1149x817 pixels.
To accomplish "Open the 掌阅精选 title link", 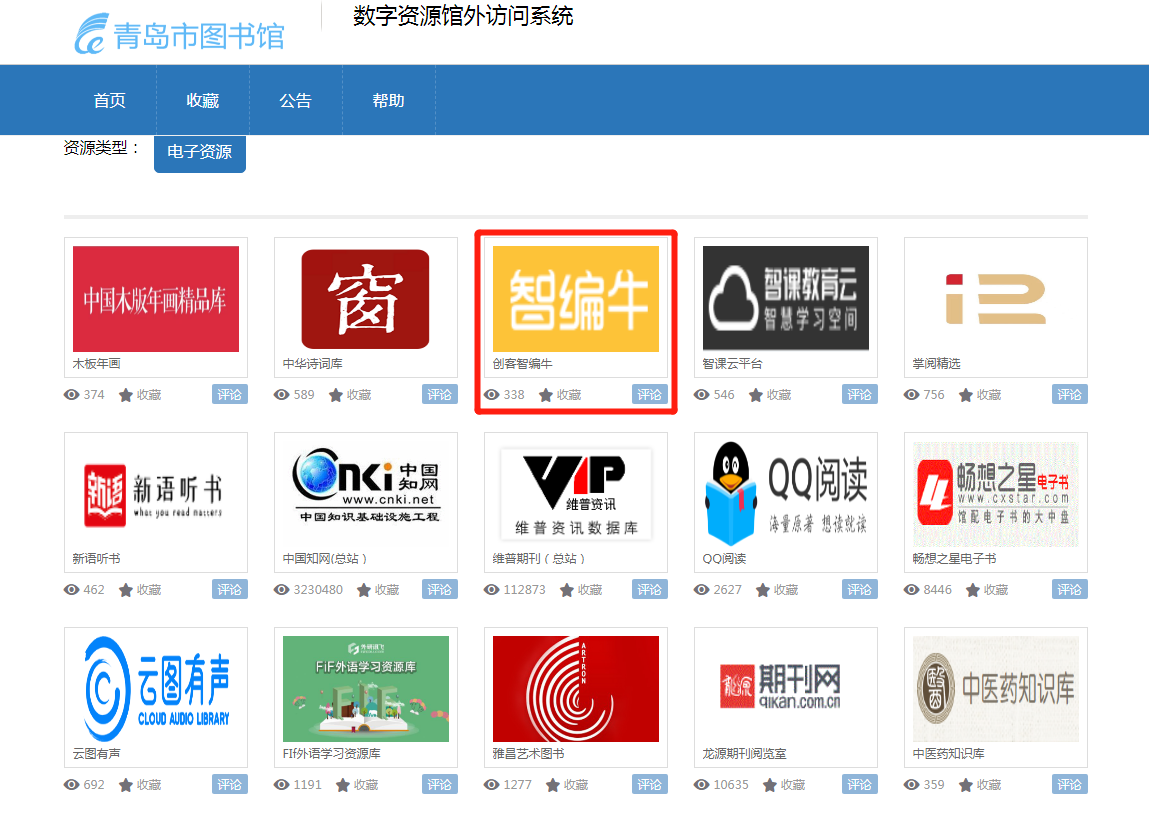I will [x=936, y=363].
